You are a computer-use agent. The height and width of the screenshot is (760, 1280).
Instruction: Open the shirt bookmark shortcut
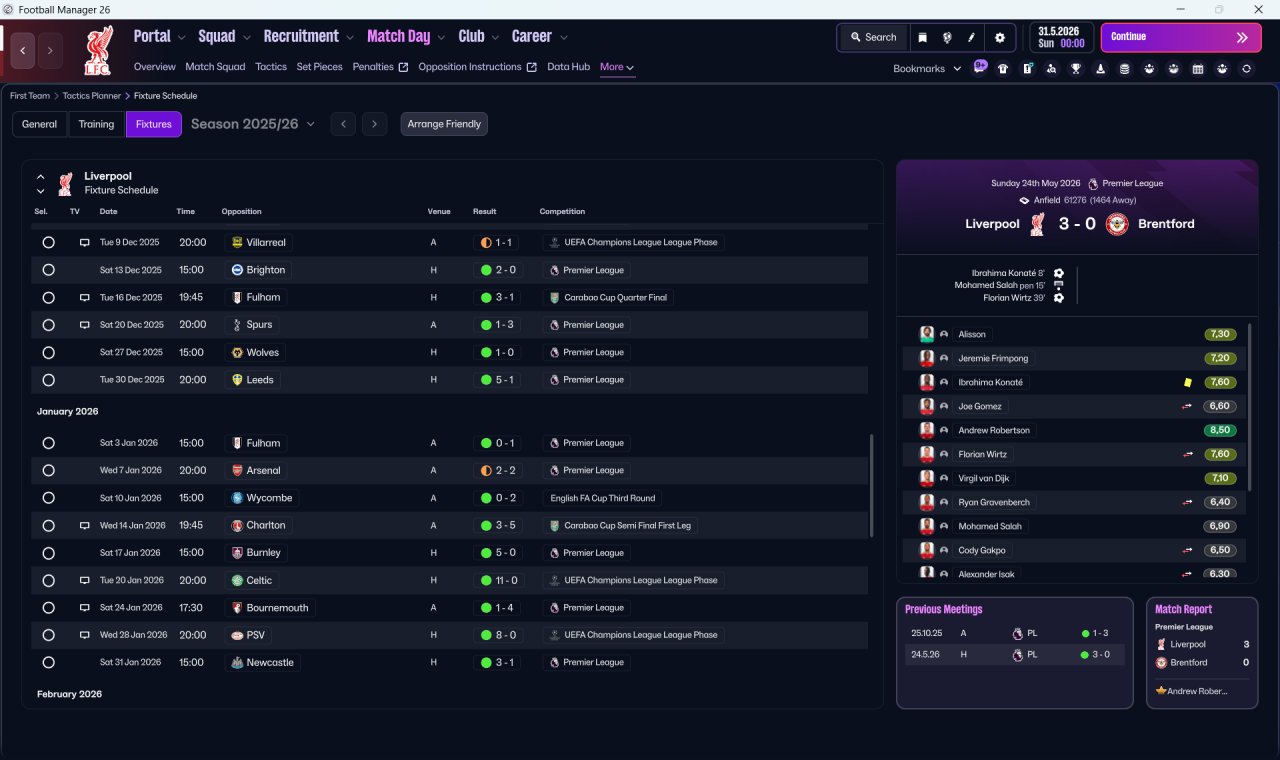pyautogui.click(x=1003, y=69)
